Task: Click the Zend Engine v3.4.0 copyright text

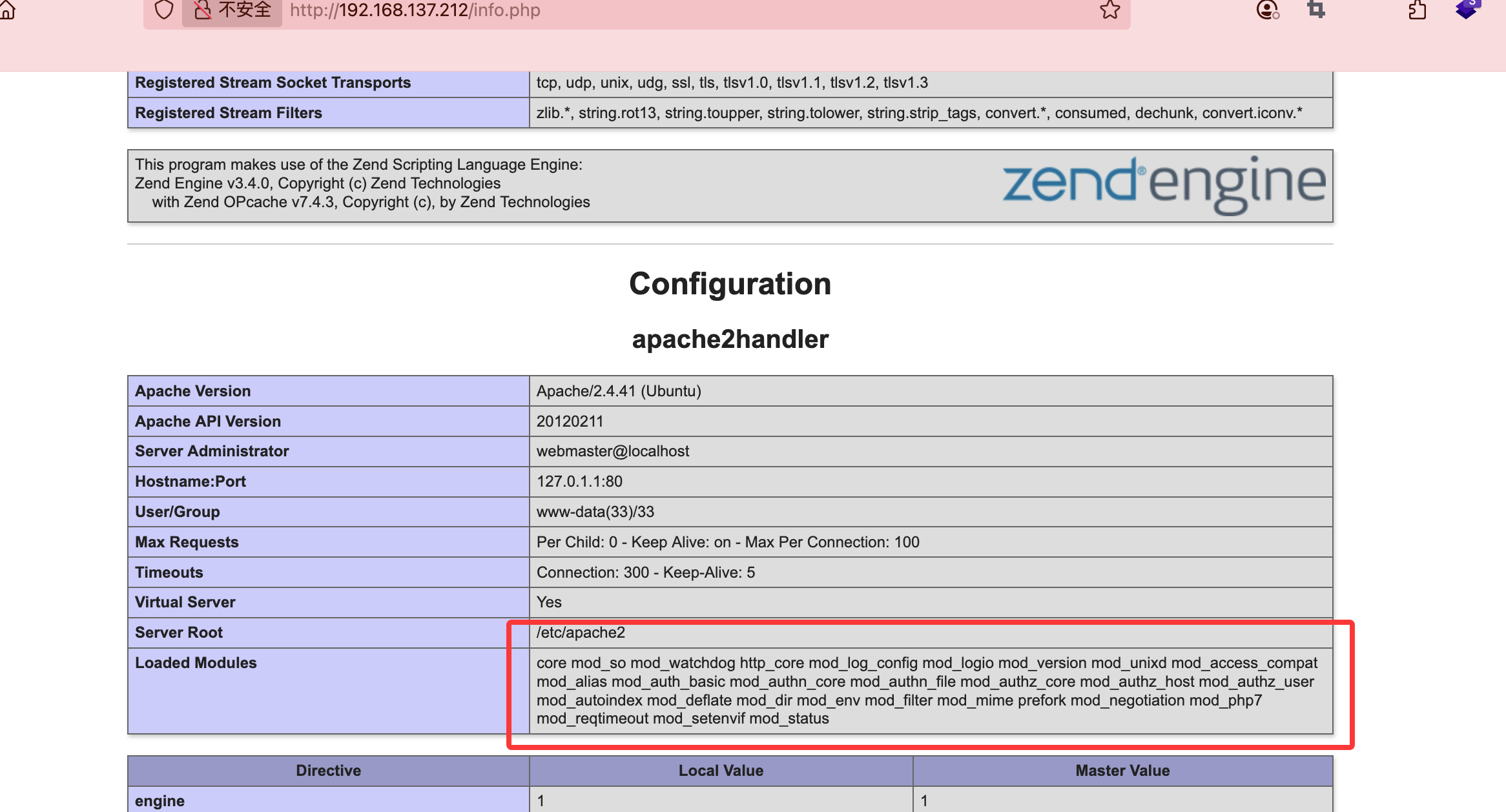Action: [x=318, y=183]
